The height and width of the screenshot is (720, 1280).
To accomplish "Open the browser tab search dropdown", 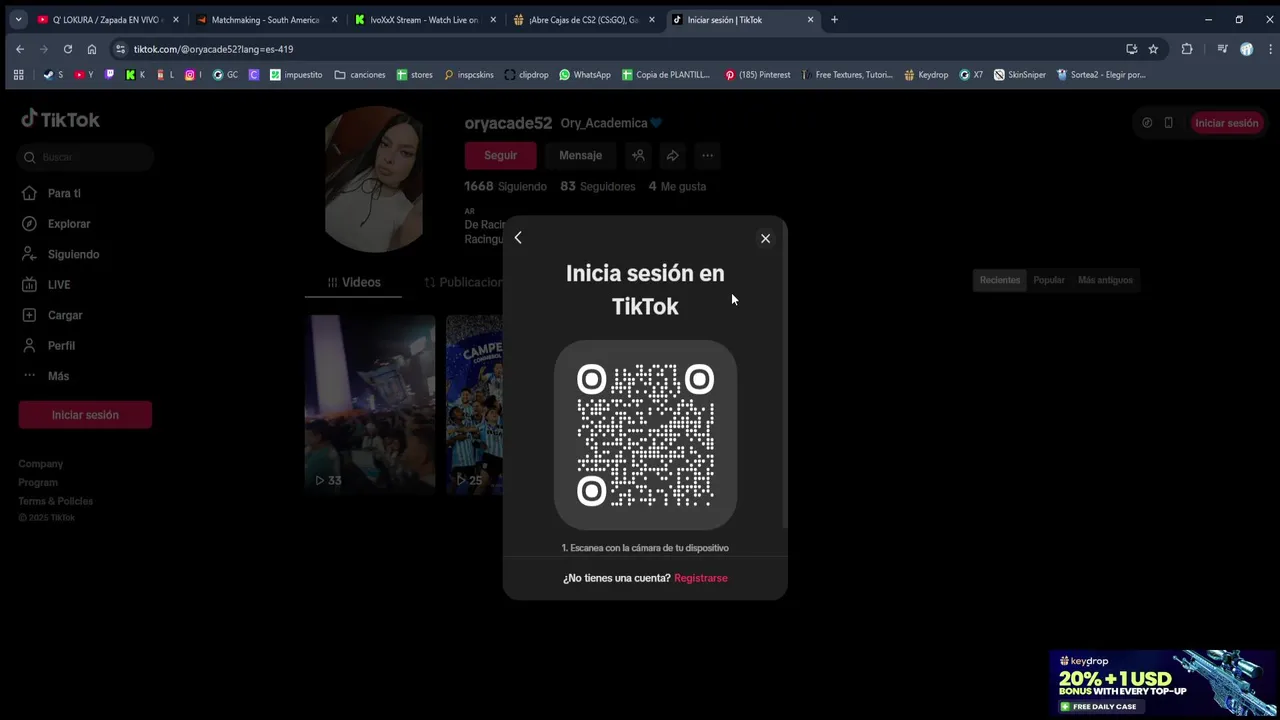I will (18, 19).
